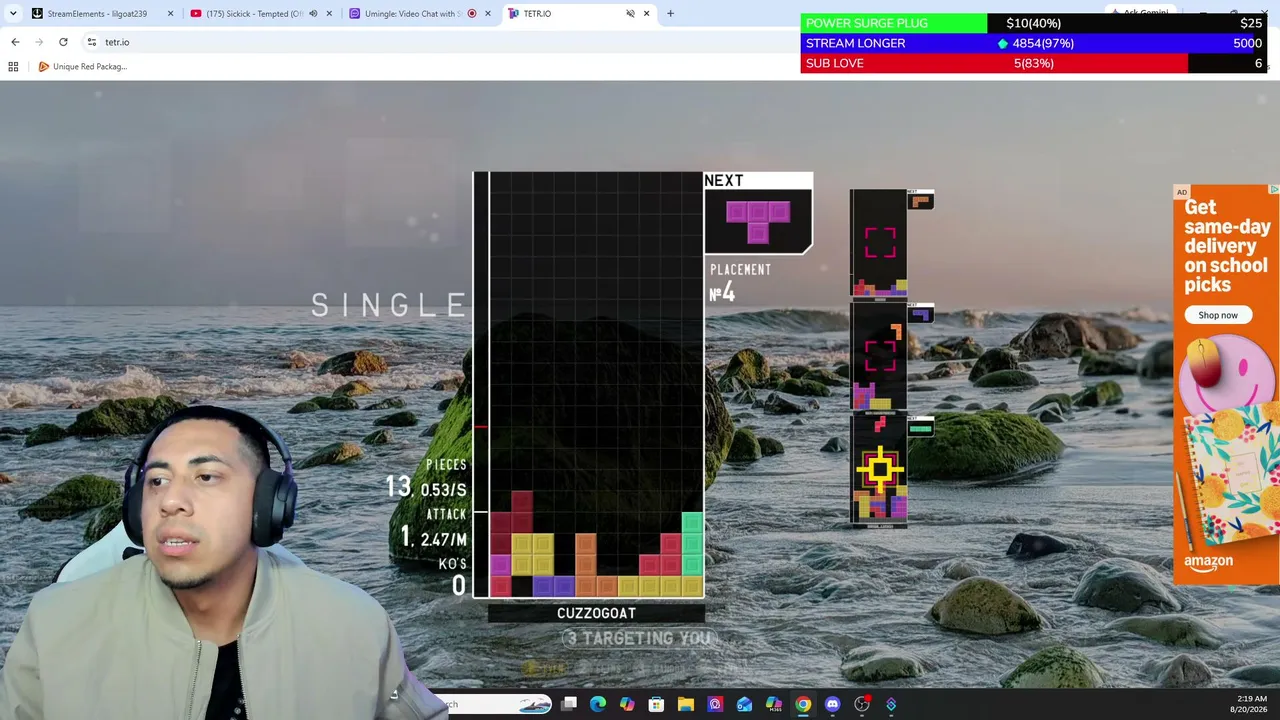This screenshot has width=1280, height=720.
Task: Launch Microsoft Edge from the taskbar
Action: point(598,704)
